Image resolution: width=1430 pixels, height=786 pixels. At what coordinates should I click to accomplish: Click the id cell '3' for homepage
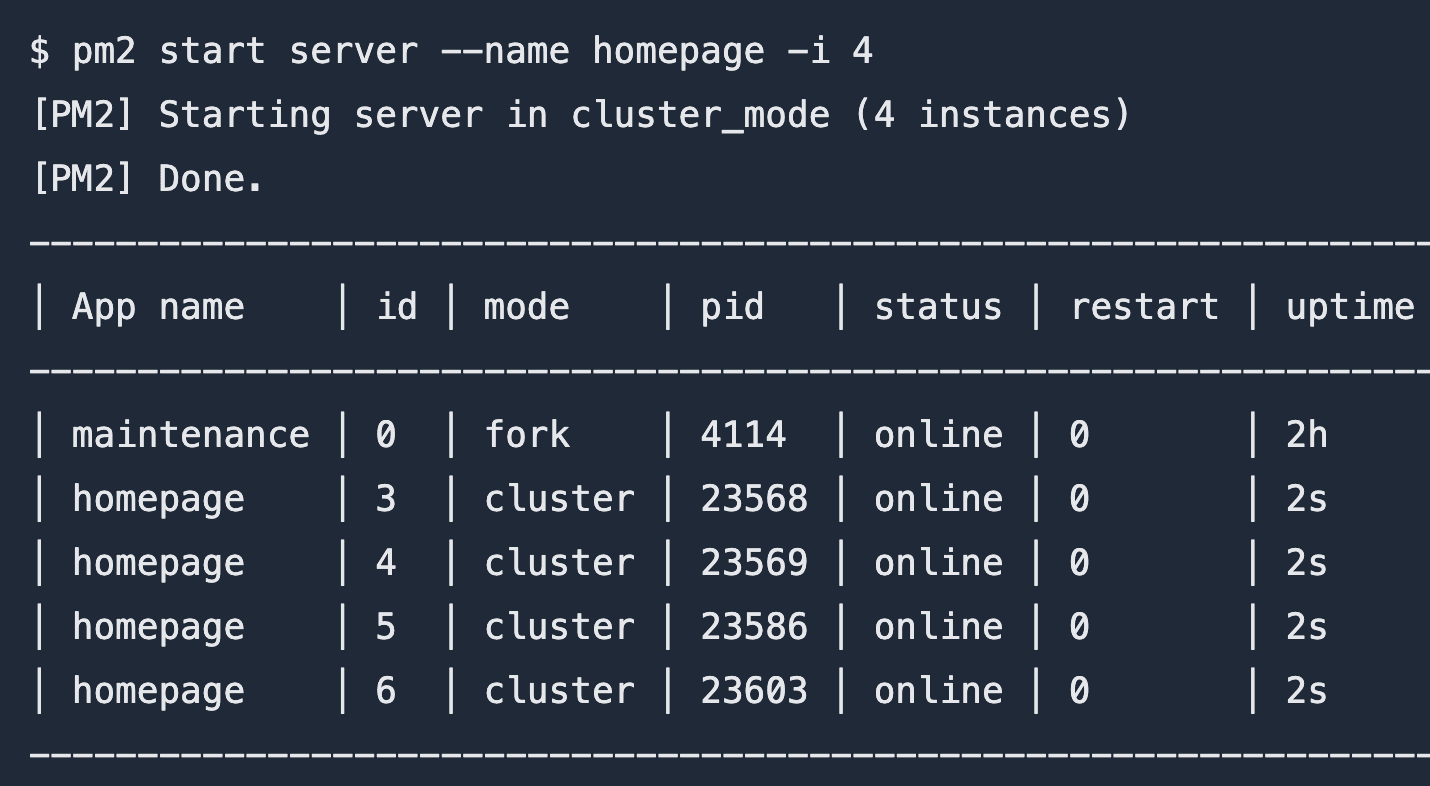[386, 499]
